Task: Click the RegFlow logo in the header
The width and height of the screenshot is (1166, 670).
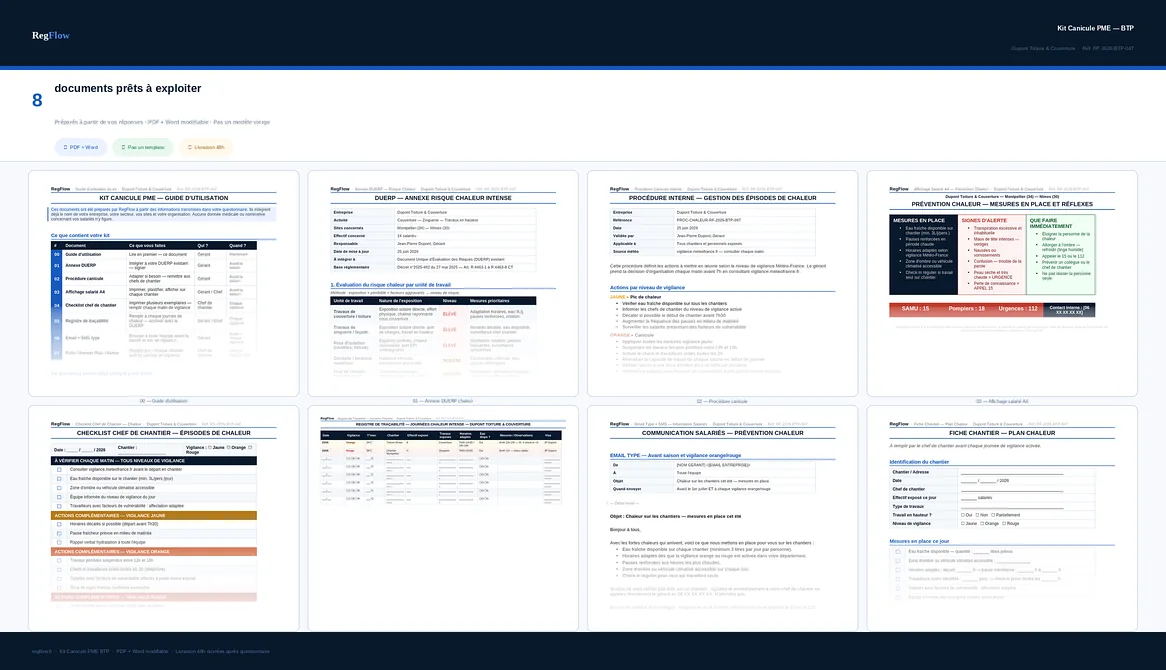Action: (x=51, y=35)
